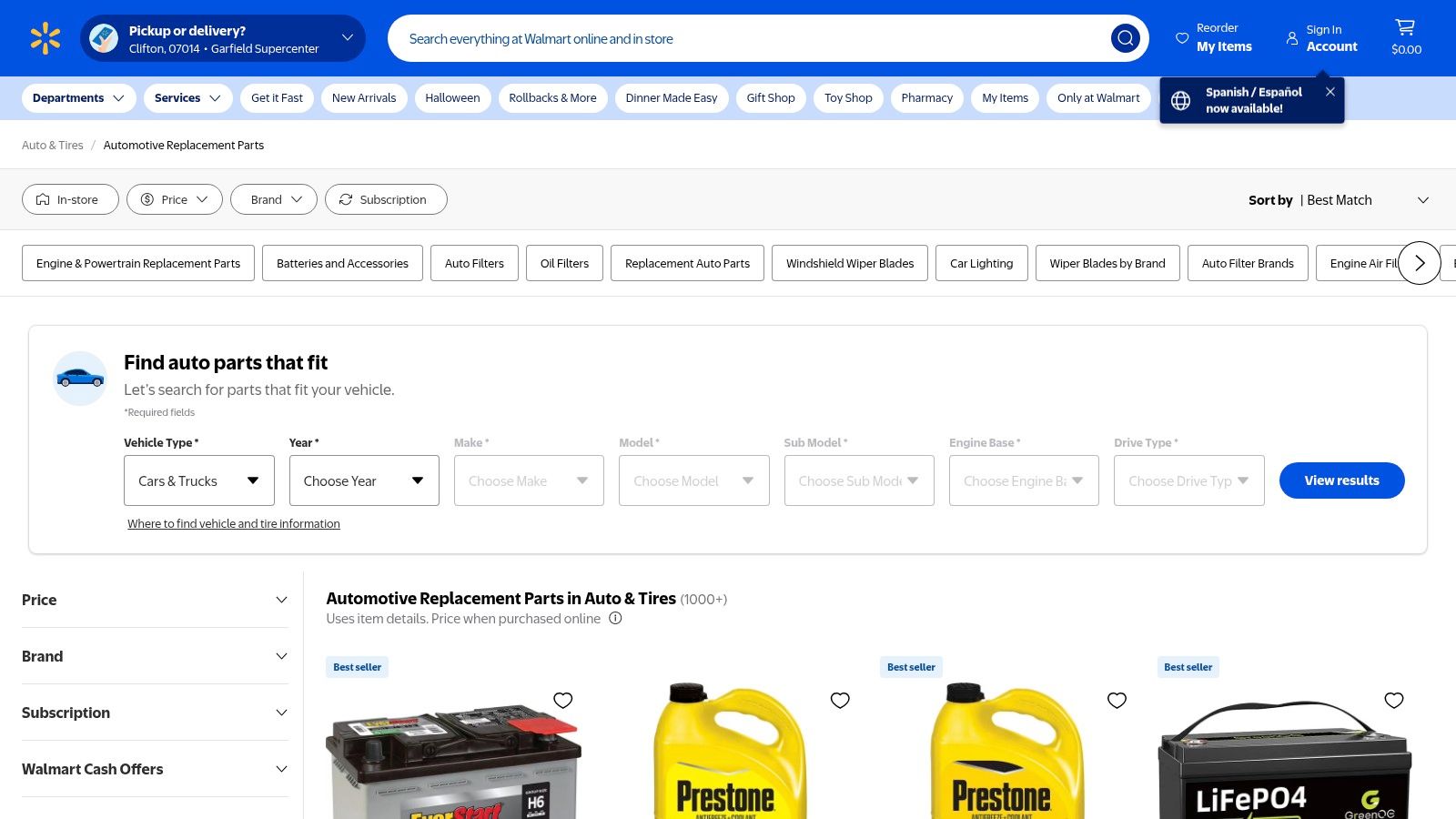This screenshot has width=1456, height=819.
Task: Open Where to find vehicle and tire information
Action: pyautogui.click(x=234, y=523)
